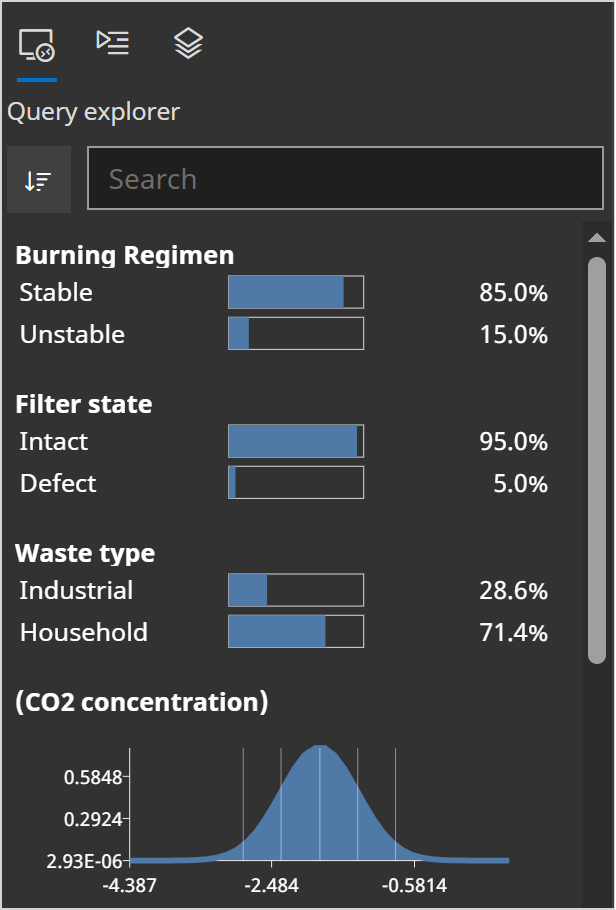Set evidence on Intact filter bar

point(296,442)
